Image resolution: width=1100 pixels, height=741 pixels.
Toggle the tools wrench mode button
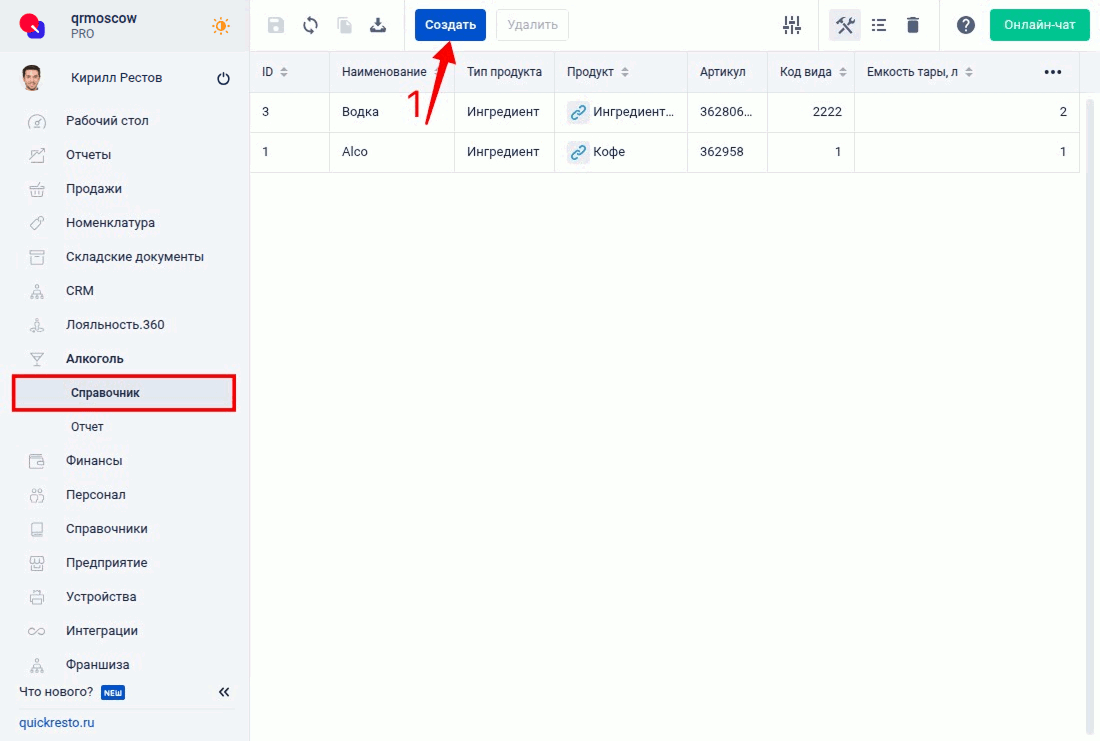(x=845, y=26)
